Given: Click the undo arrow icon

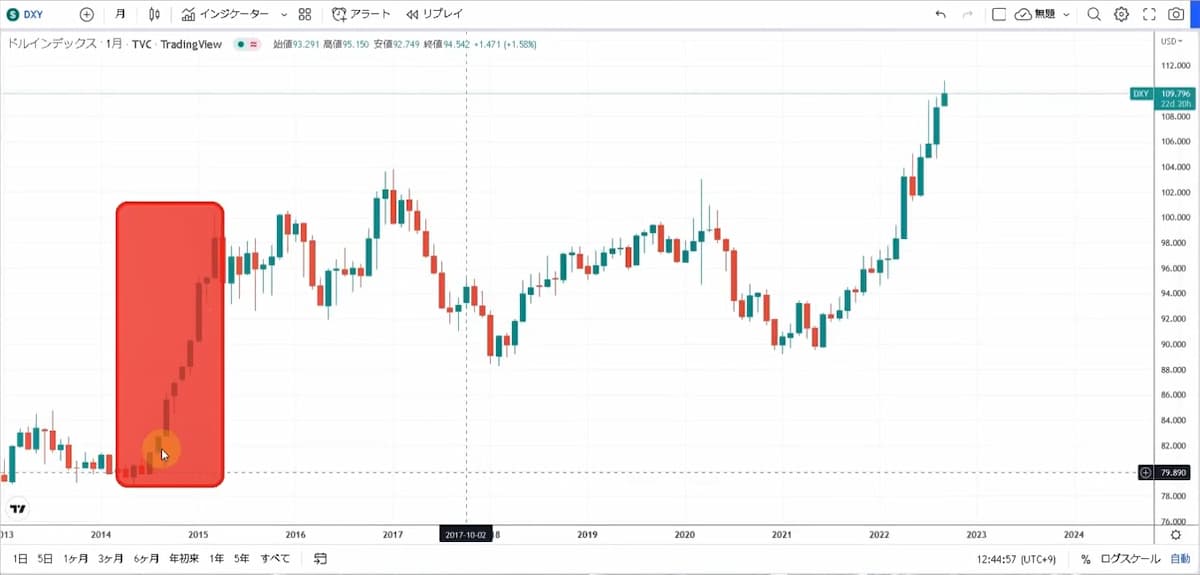Looking at the screenshot, I should (x=939, y=14).
